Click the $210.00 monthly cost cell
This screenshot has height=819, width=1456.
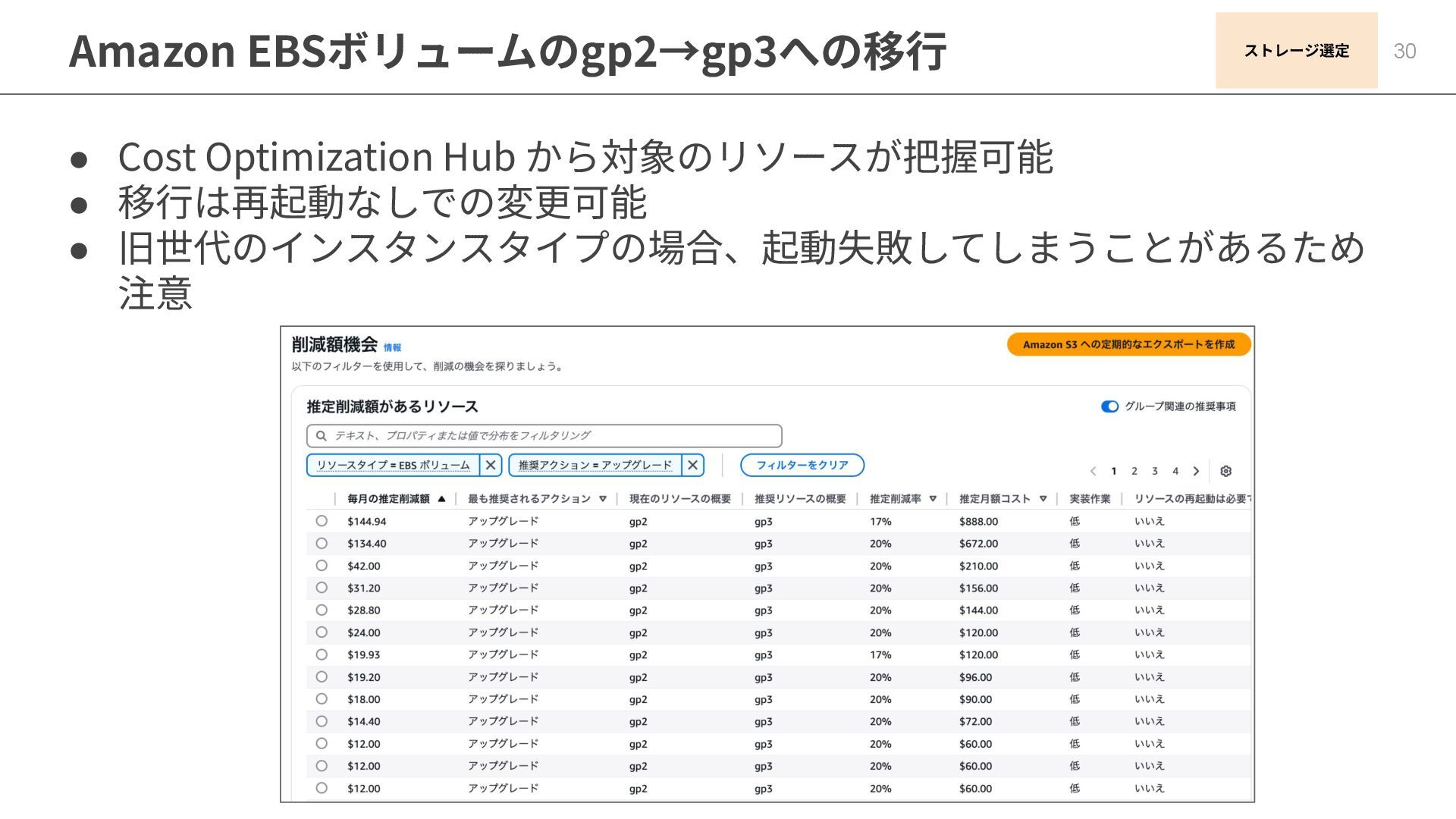[978, 566]
